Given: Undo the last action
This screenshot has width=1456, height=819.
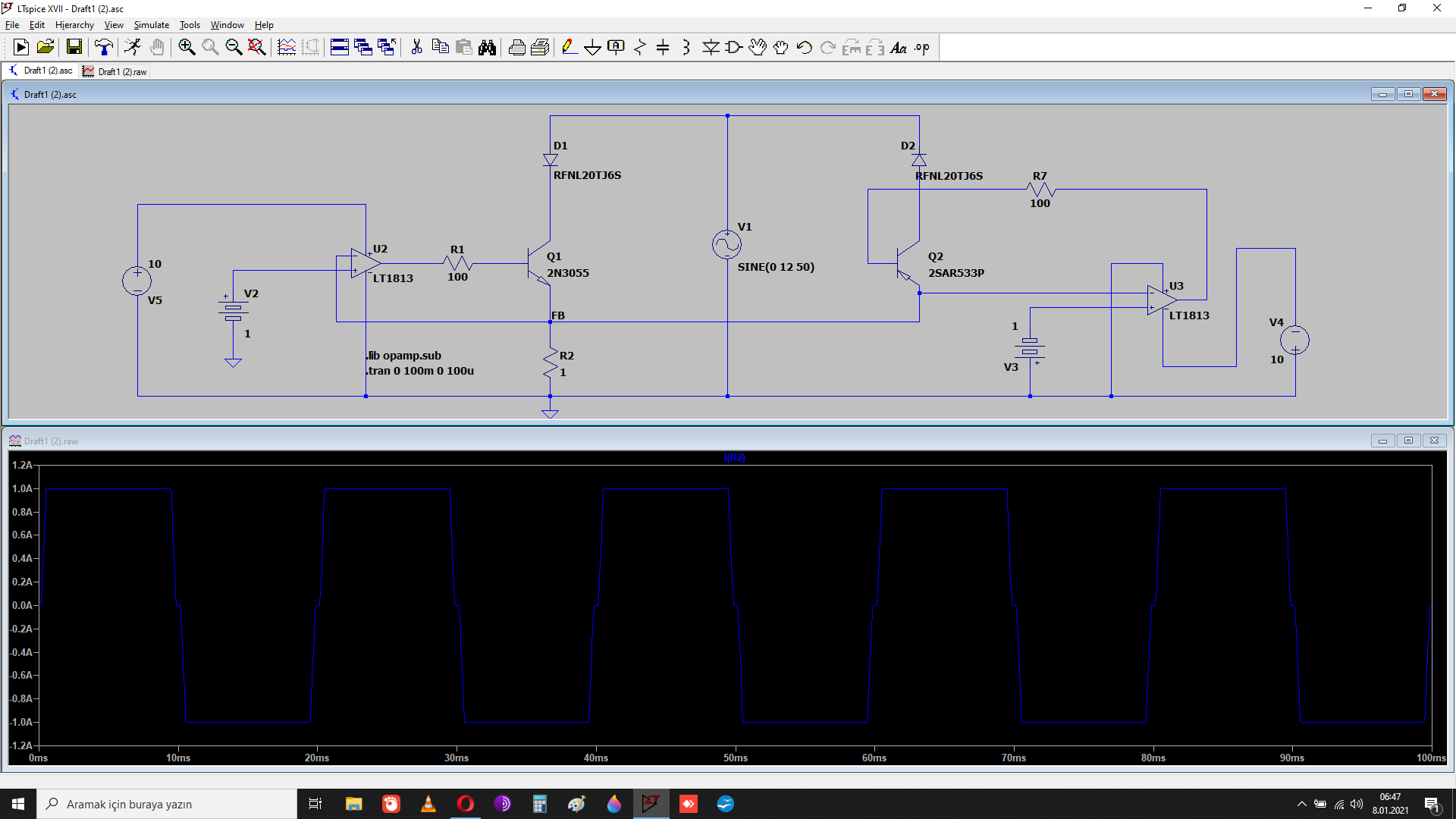Looking at the screenshot, I should point(805,48).
